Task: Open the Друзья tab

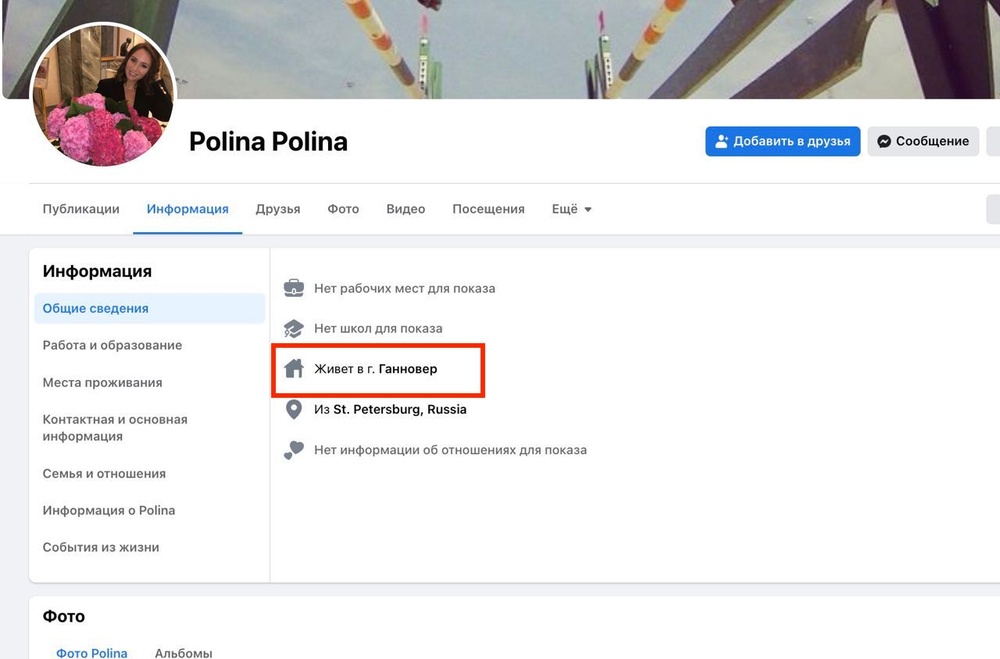Action: [278, 209]
